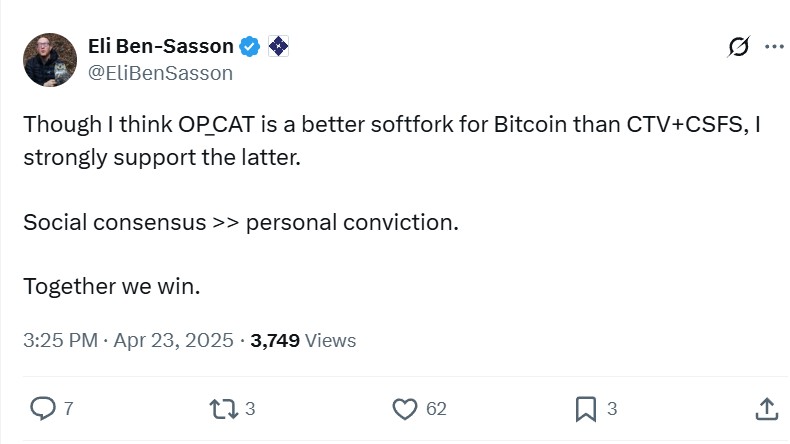The width and height of the screenshot is (790, 444).
Task: Click the repost count of 3
Action: 250,409
